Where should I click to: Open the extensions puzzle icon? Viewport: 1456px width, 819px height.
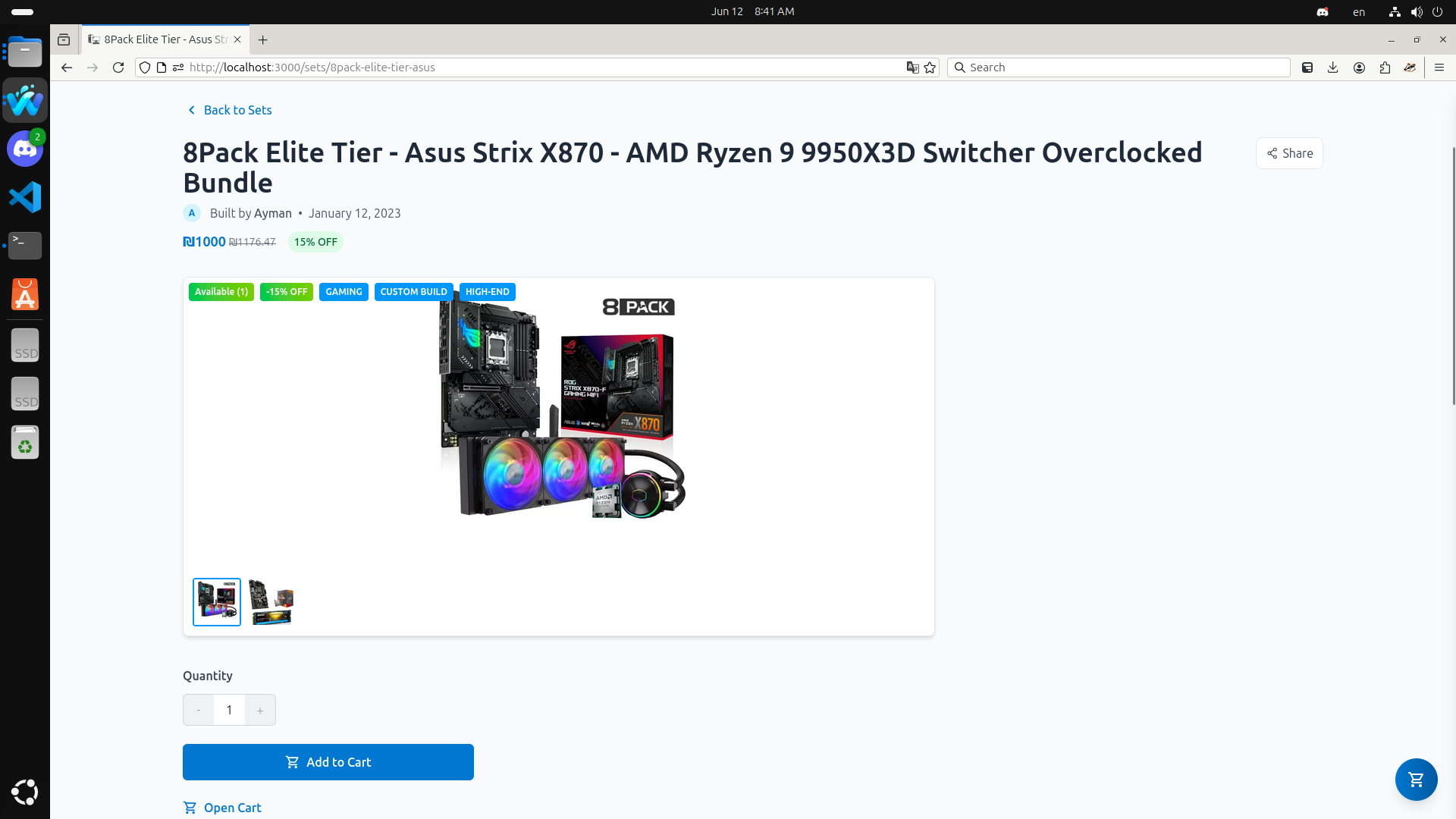pos(1385,67)
